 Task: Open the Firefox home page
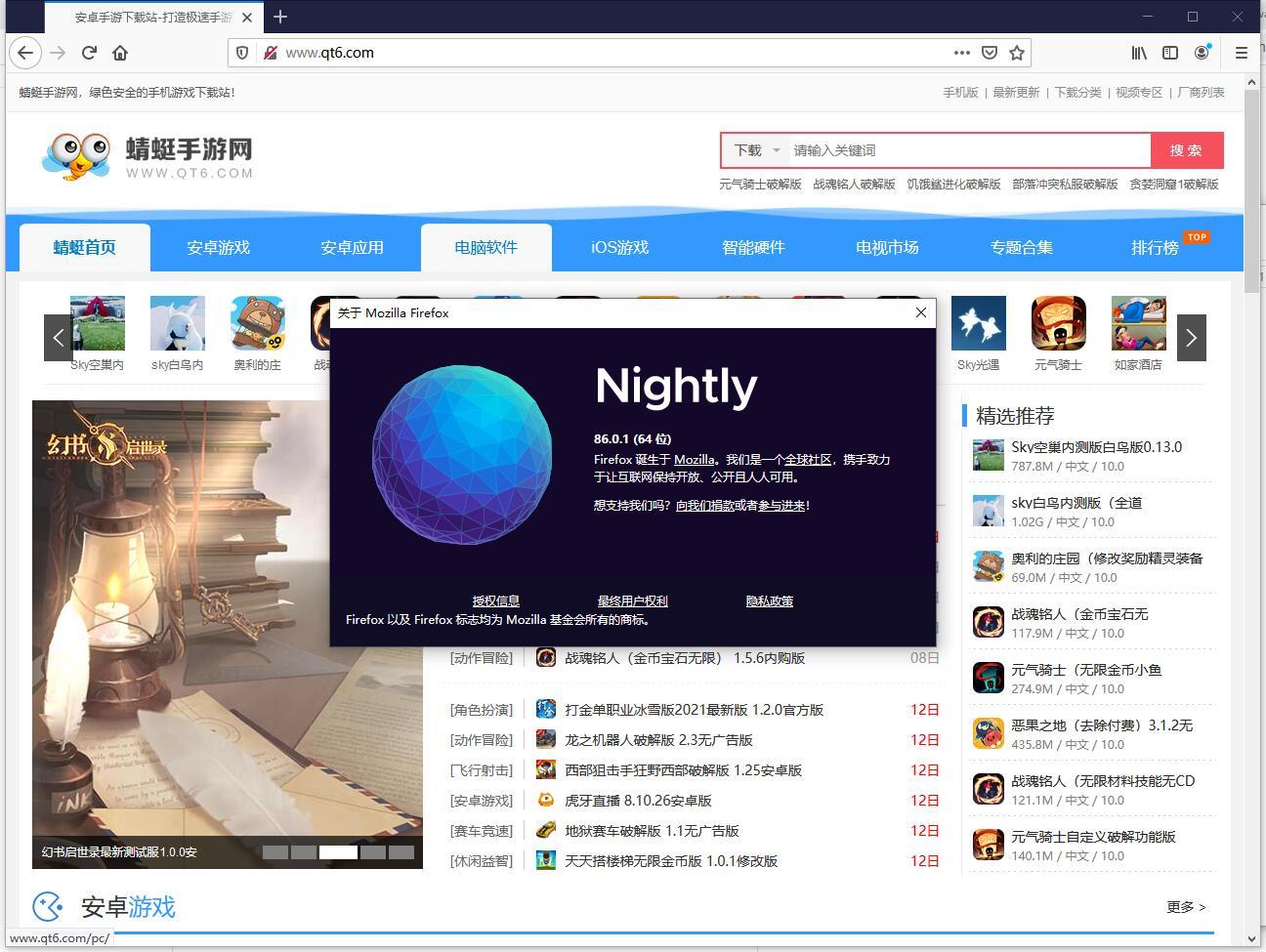(x=120, y=53)
